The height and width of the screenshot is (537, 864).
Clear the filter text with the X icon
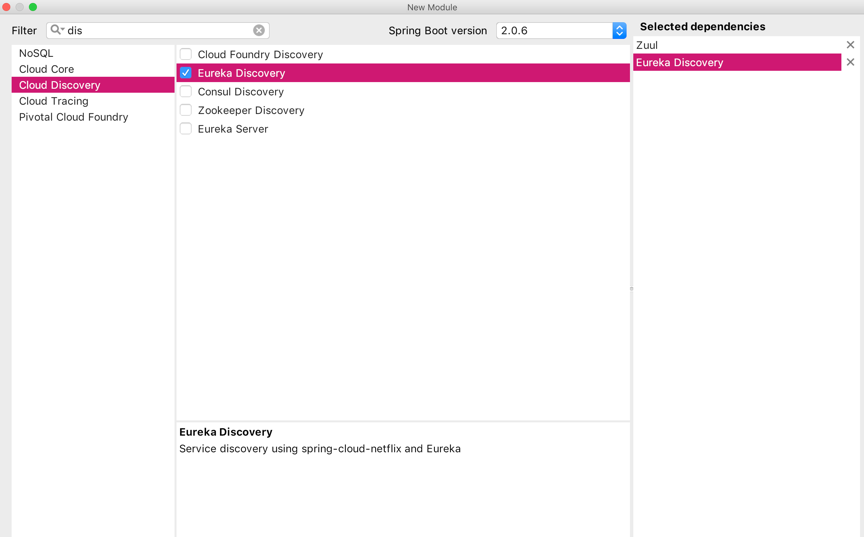point(259,30)
